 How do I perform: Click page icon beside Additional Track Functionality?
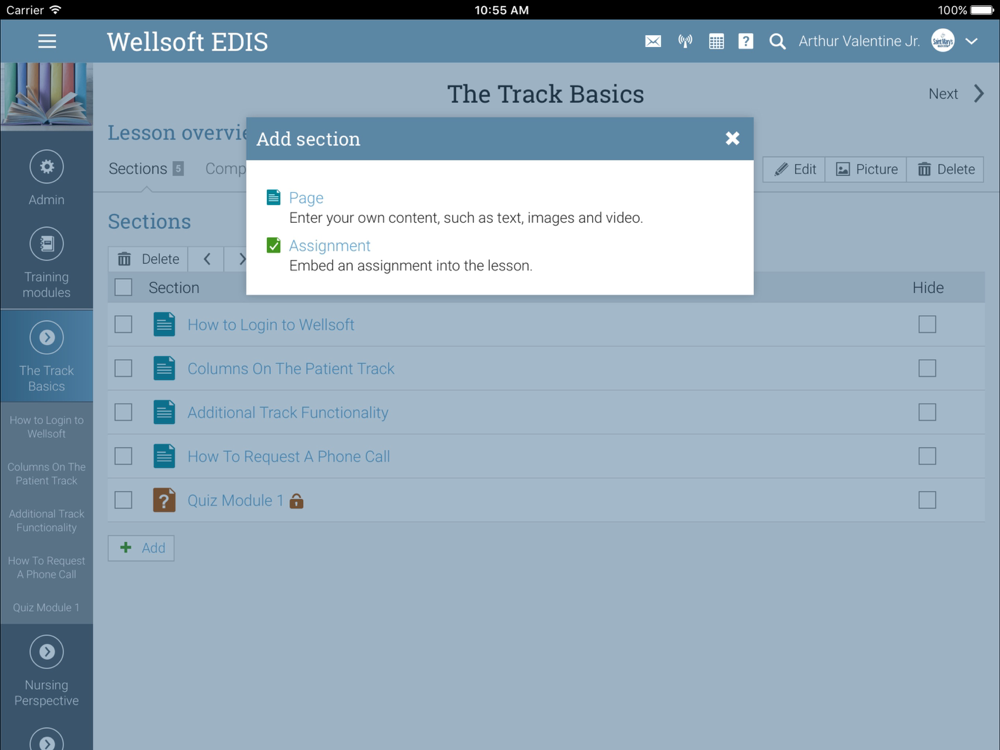coord(164,413)
